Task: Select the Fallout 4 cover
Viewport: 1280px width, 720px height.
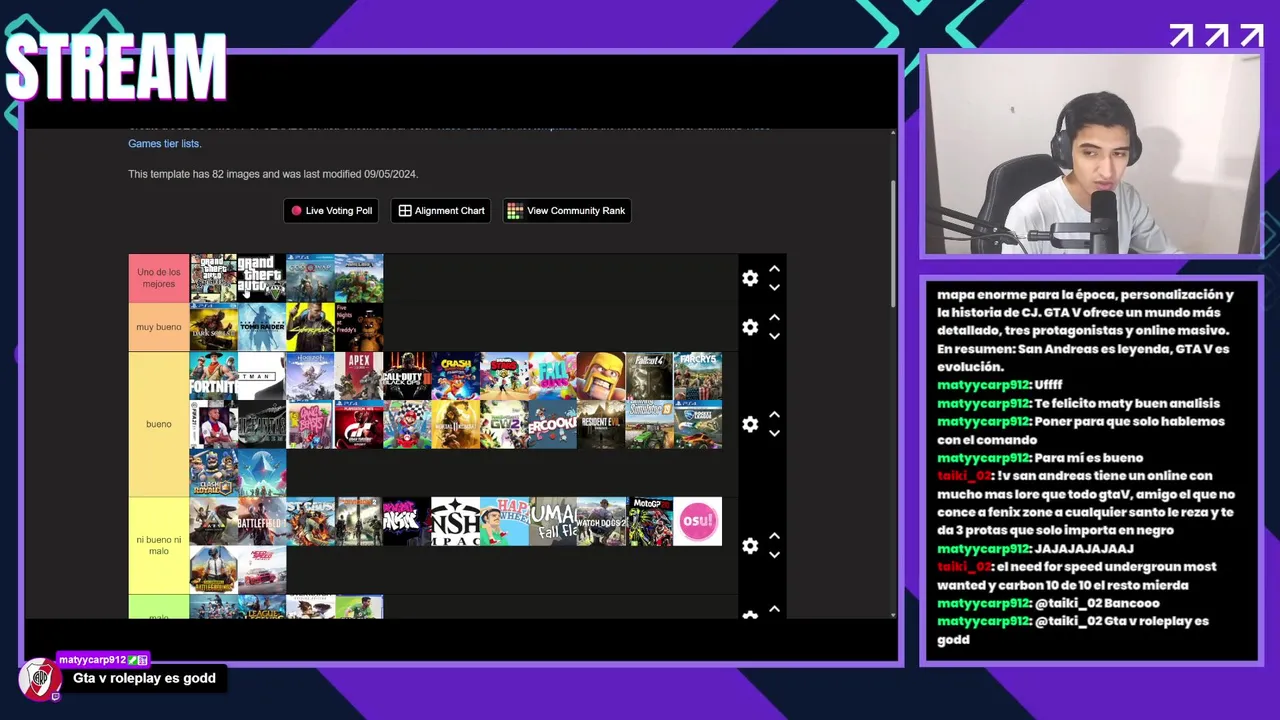Action: (649, 376)
